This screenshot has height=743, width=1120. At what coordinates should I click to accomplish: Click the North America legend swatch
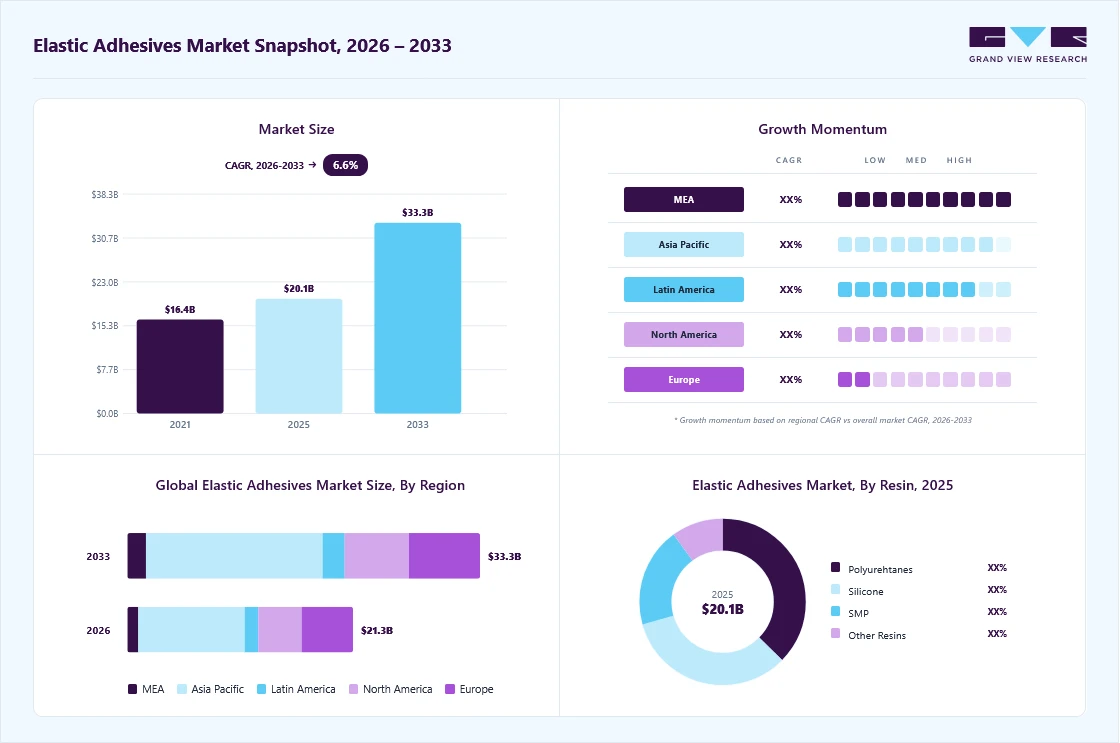(x=354, y=689)
